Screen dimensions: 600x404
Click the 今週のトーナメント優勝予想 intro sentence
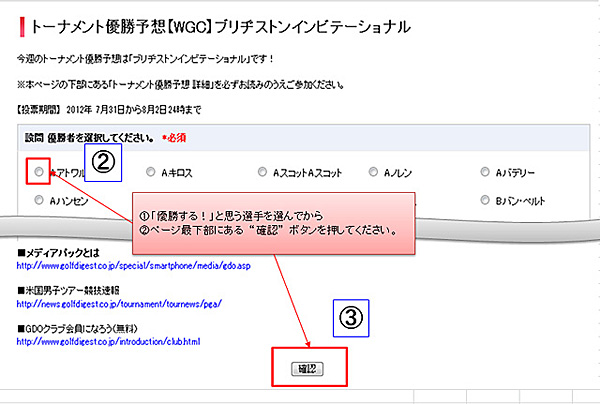point(145,59)
